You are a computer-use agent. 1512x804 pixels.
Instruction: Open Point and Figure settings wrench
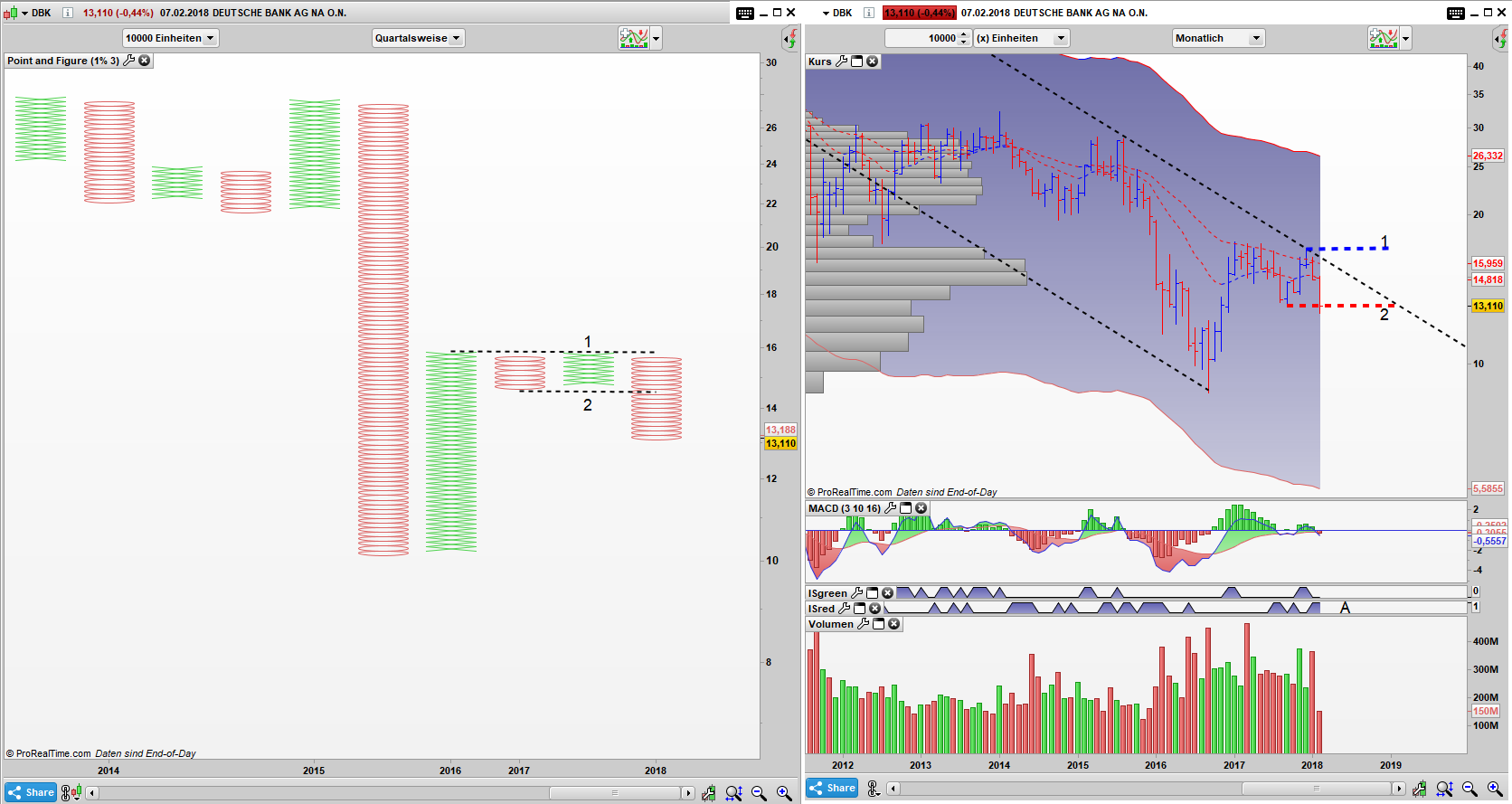pos(128,61)
